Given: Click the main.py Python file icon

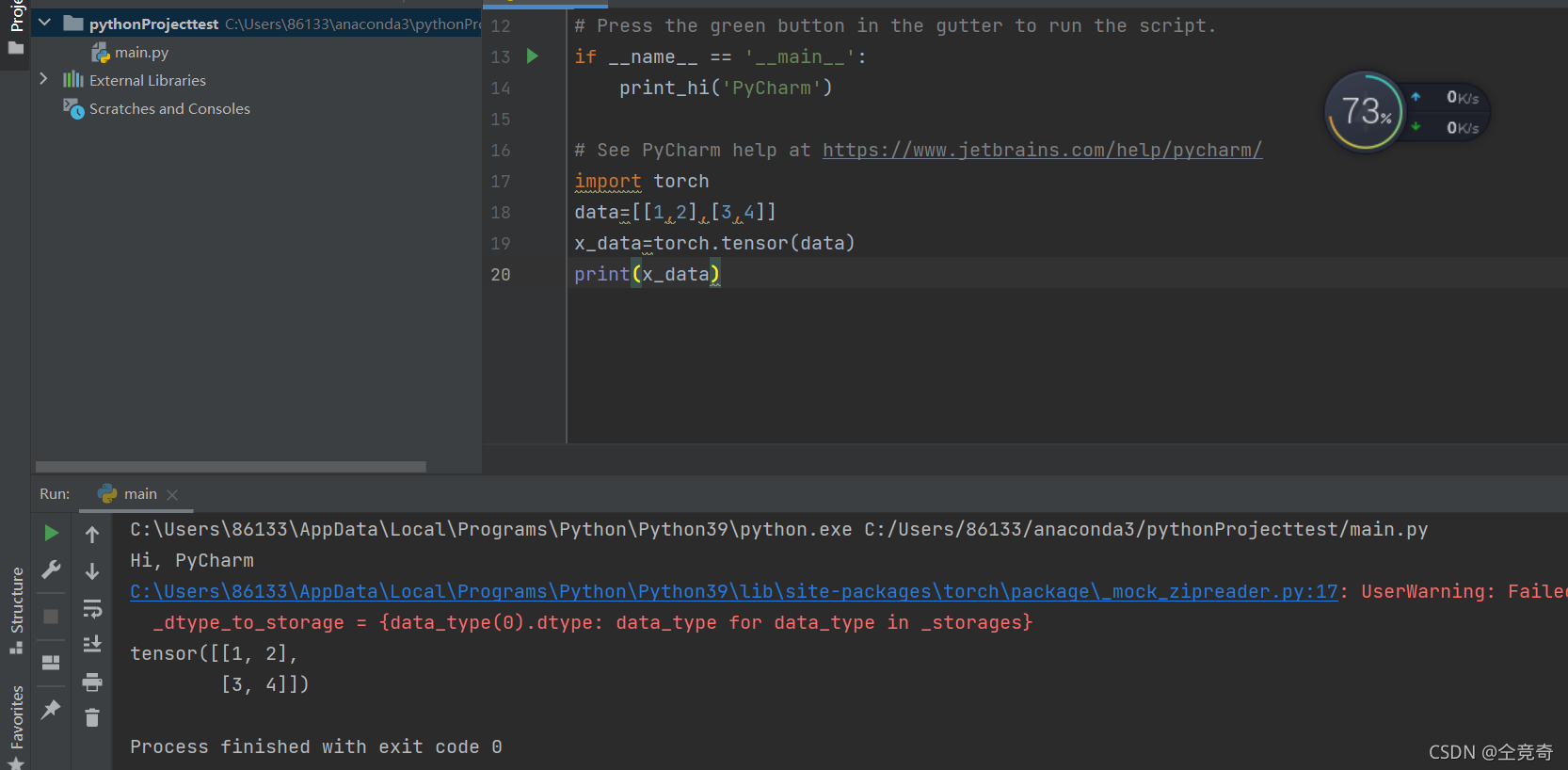Looking at the screenshot, I should click(101, 53).
